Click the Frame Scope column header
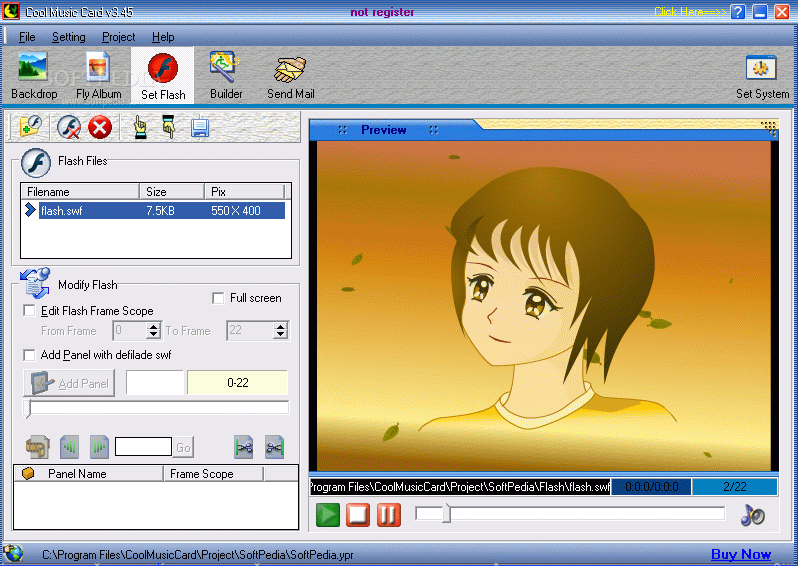Screen dimensions: 798x566 tap(213, 473)
